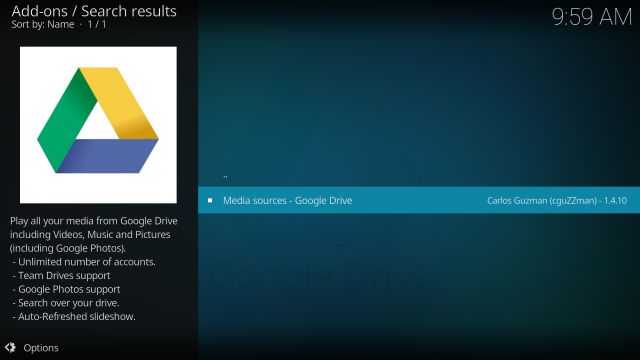The image size is (640, 360).
Task: Click the Sort by: Name label
Action: 43,24
